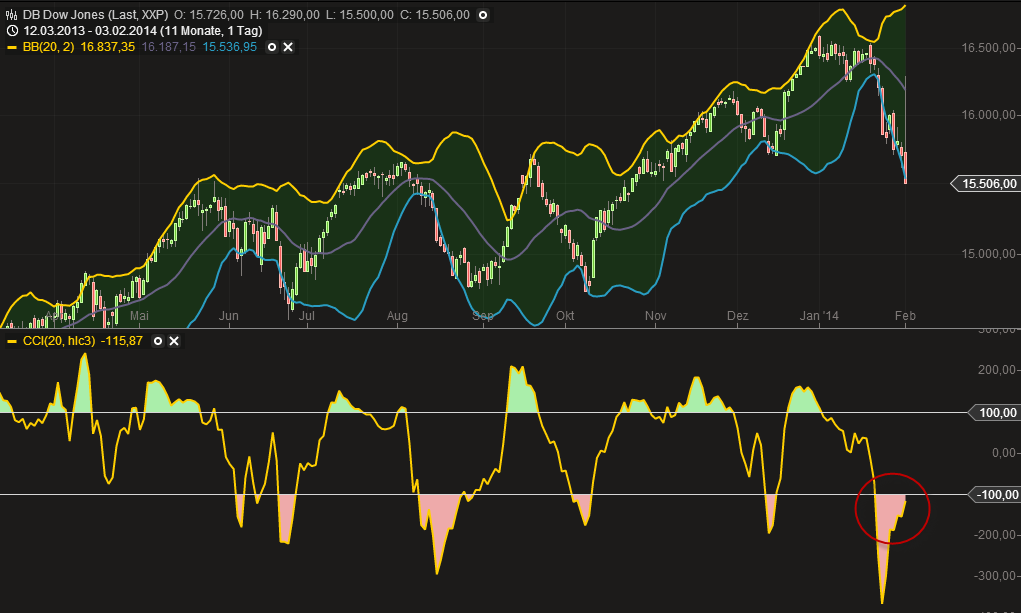
Task: Select the DB Dow Jones (Last, XXP) title
Action: click(95, 15)
